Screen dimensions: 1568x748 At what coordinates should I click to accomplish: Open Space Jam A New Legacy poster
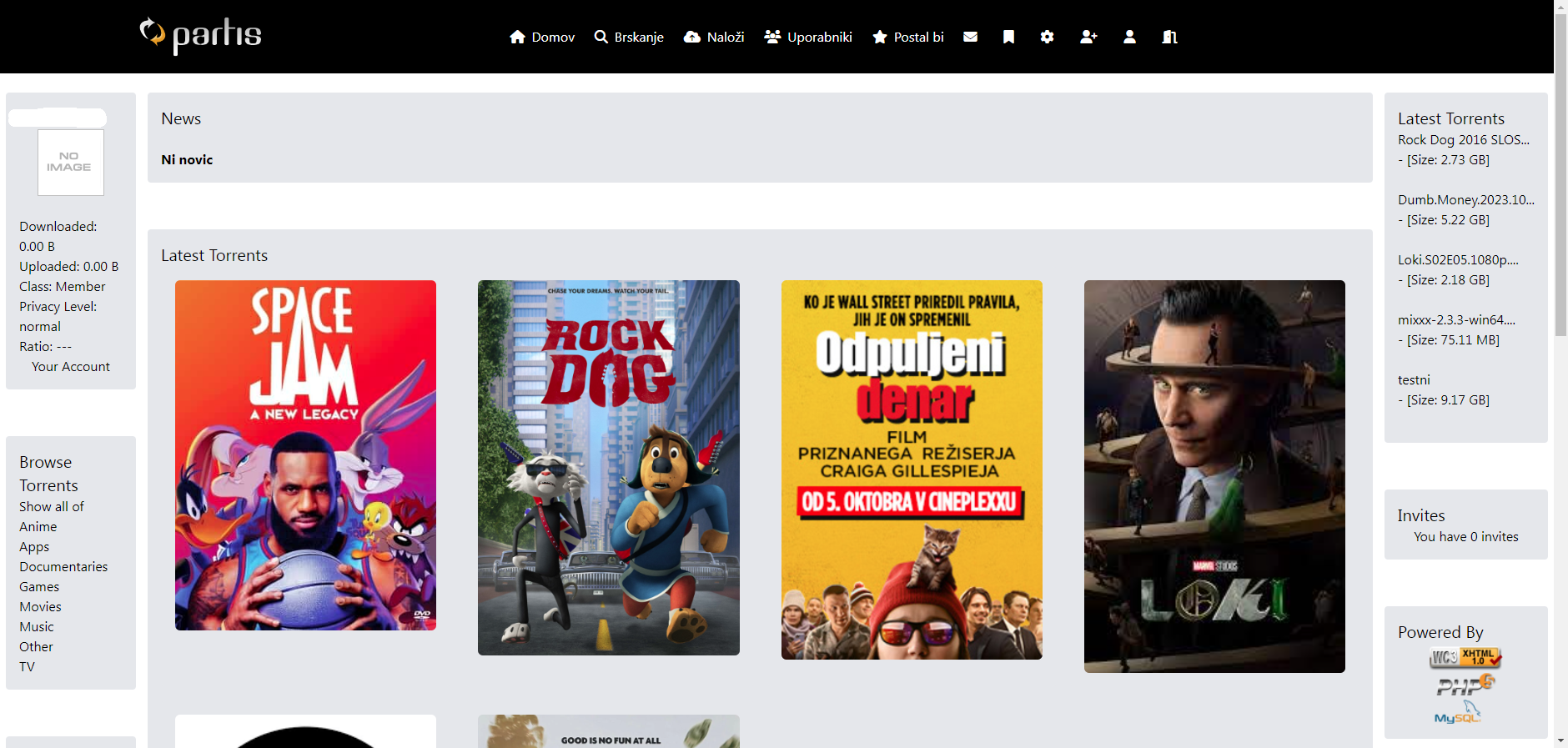pyautogui.click(x=305, y=455)
